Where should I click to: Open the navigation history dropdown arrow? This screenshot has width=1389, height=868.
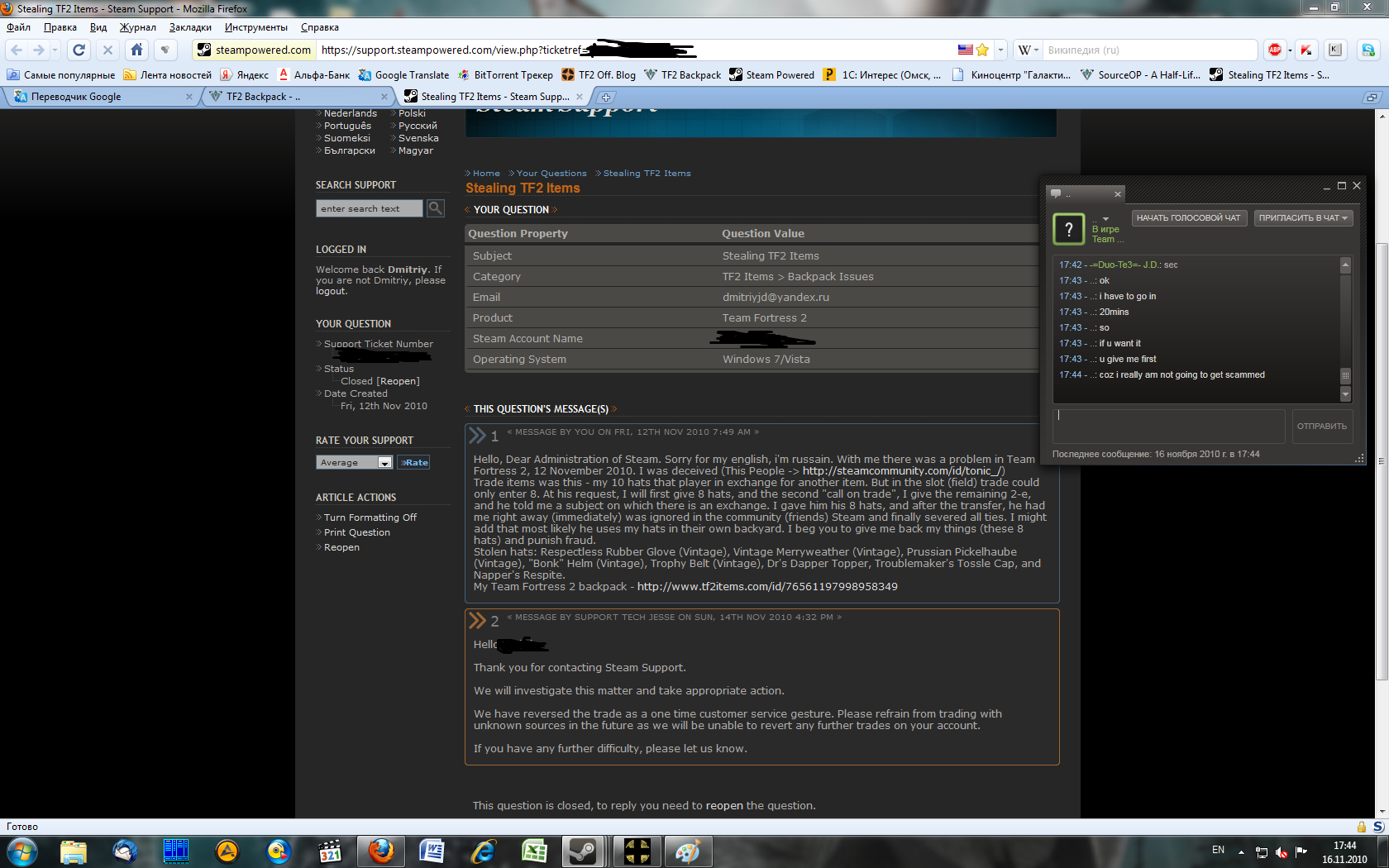coord(55,50)
